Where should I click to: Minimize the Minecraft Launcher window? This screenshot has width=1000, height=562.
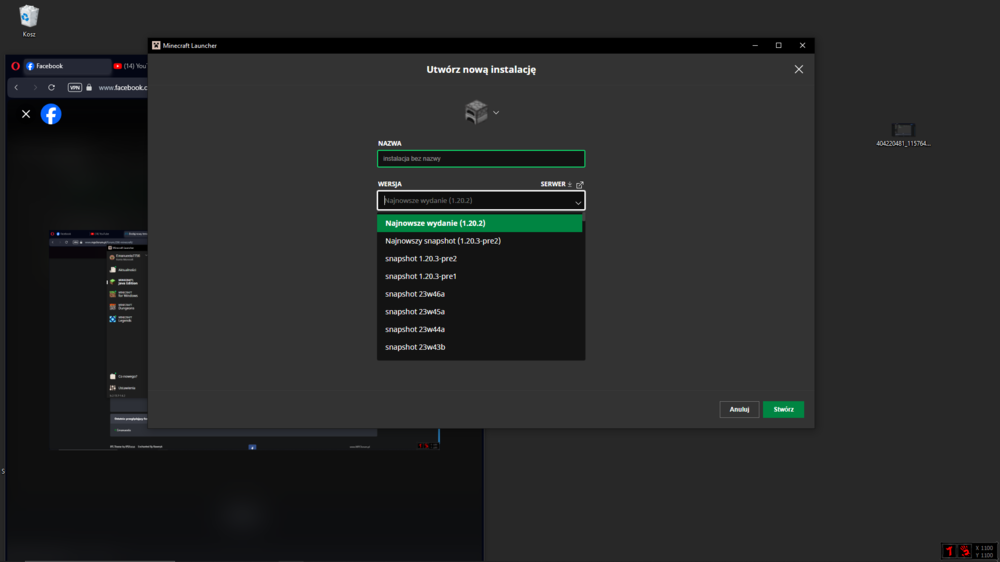755,45
